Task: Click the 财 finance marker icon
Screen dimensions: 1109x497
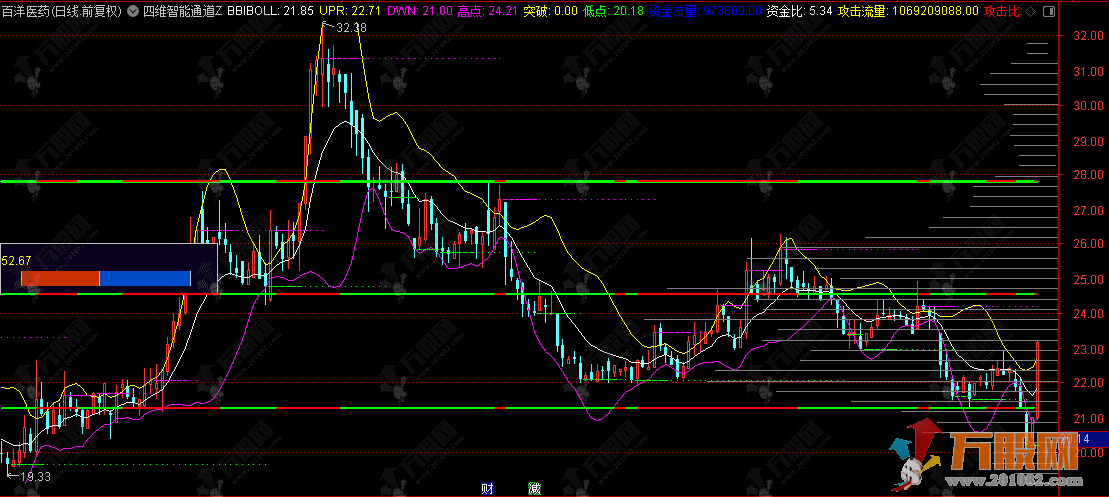Action: [x=487, y=488]
